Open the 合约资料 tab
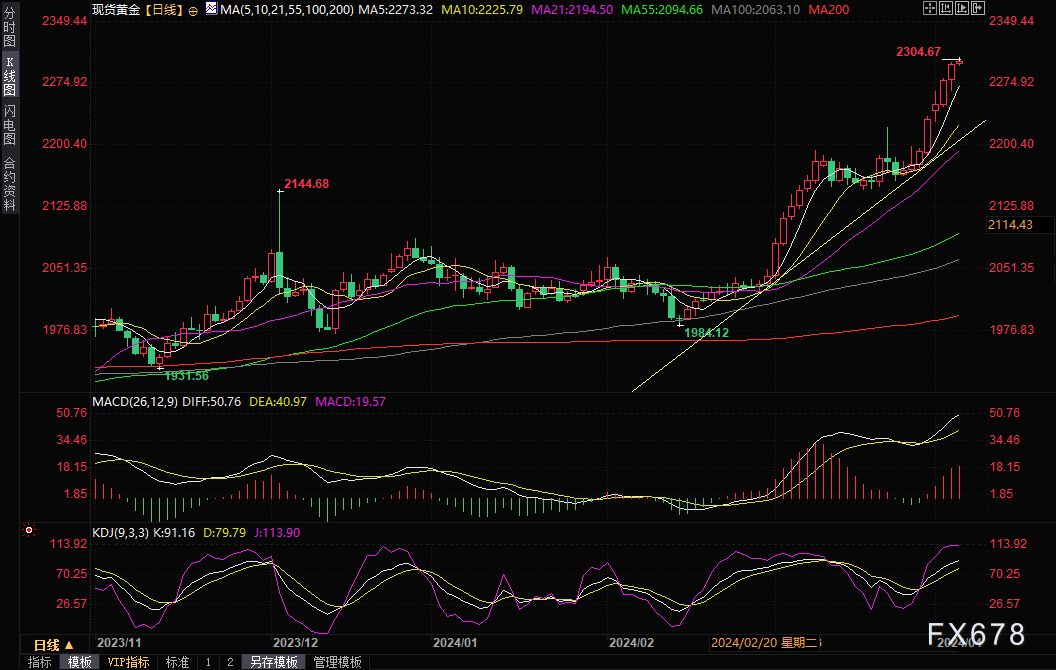This screenshot has height=670, width=1056. pos(9,184)
